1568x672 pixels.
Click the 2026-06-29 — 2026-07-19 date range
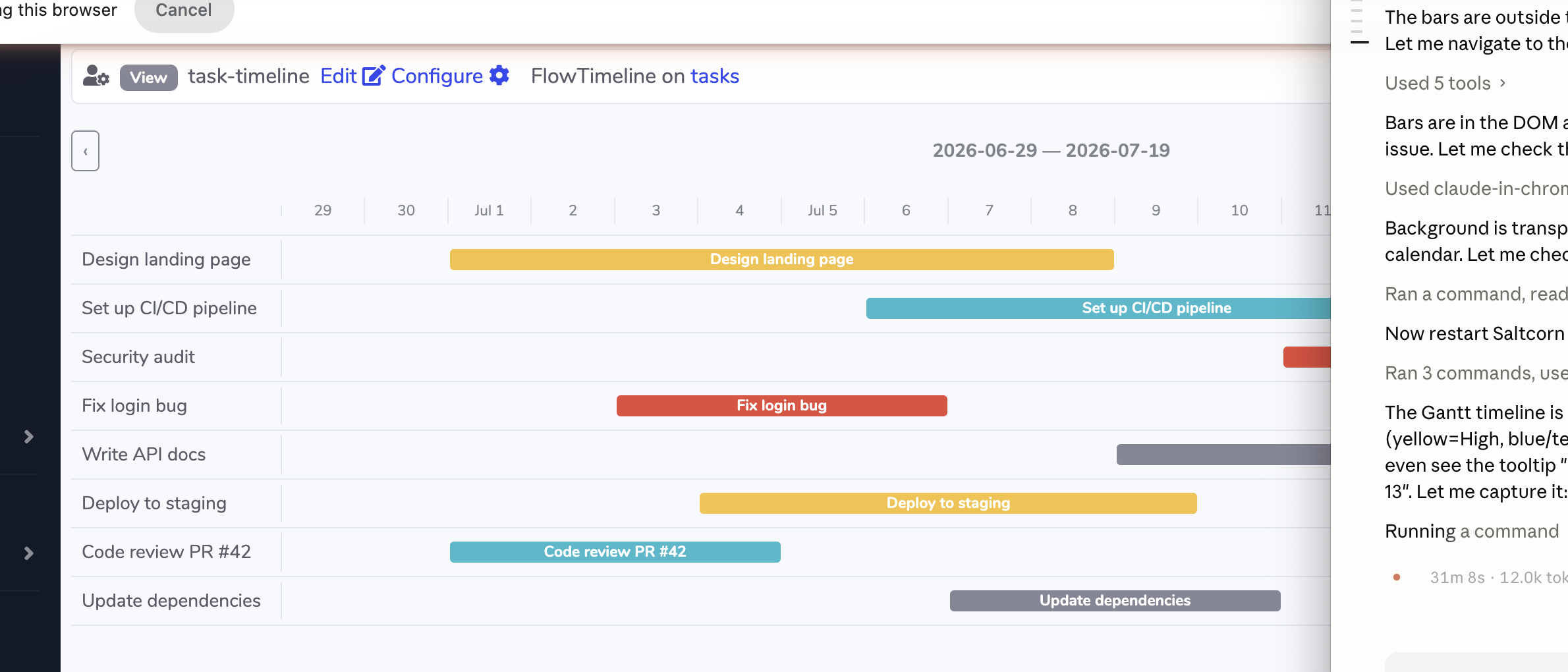pyautogui.click(x=1051, y=151)
